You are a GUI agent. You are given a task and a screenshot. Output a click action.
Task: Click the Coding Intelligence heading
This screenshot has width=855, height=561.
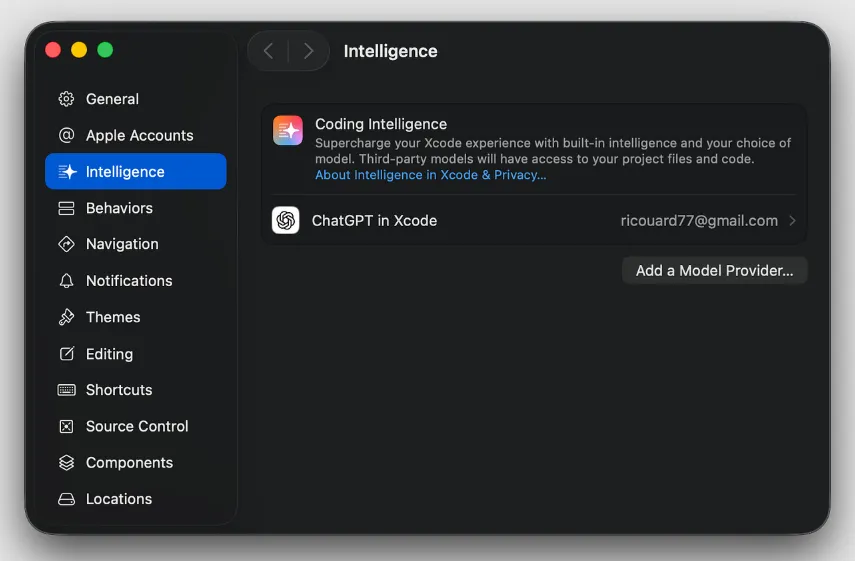click(381, 124)
